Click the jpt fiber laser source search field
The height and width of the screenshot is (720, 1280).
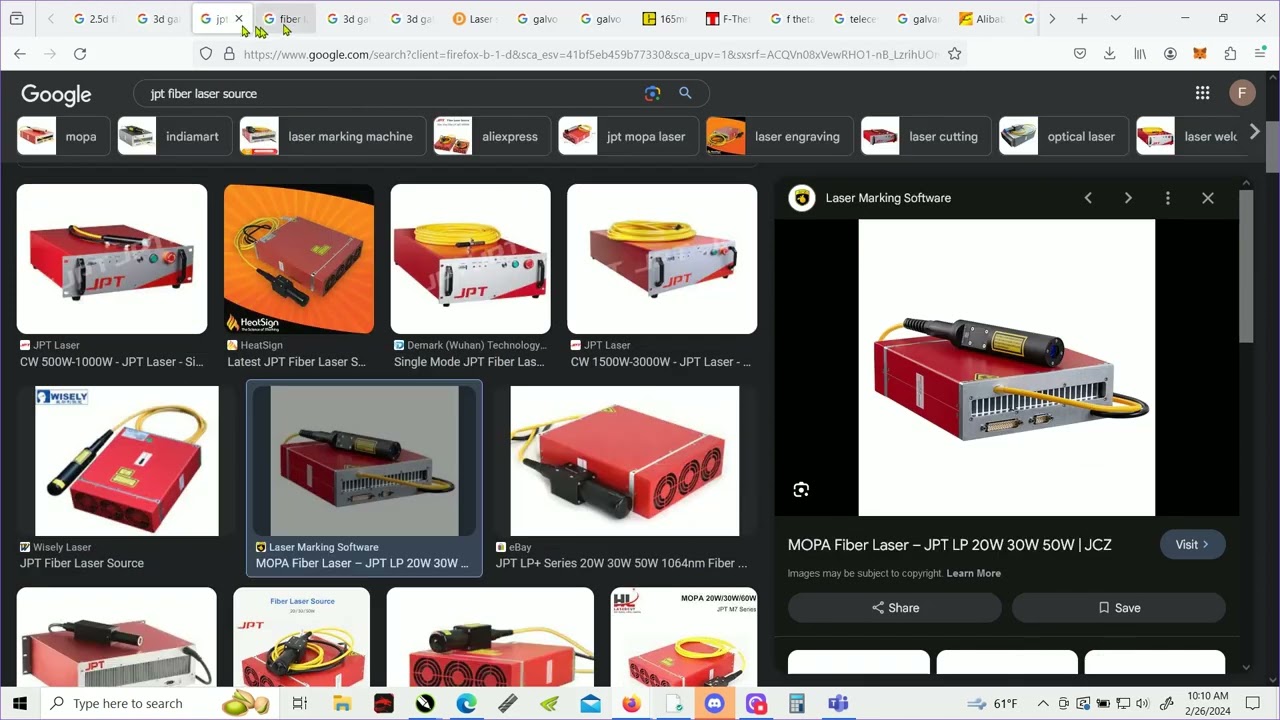390,93
